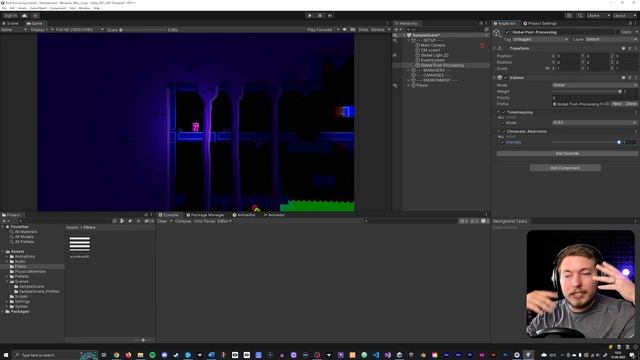Open the Tag Untagged dropdown
Viewport: 640px width, 360px height.
click(540, 40)
